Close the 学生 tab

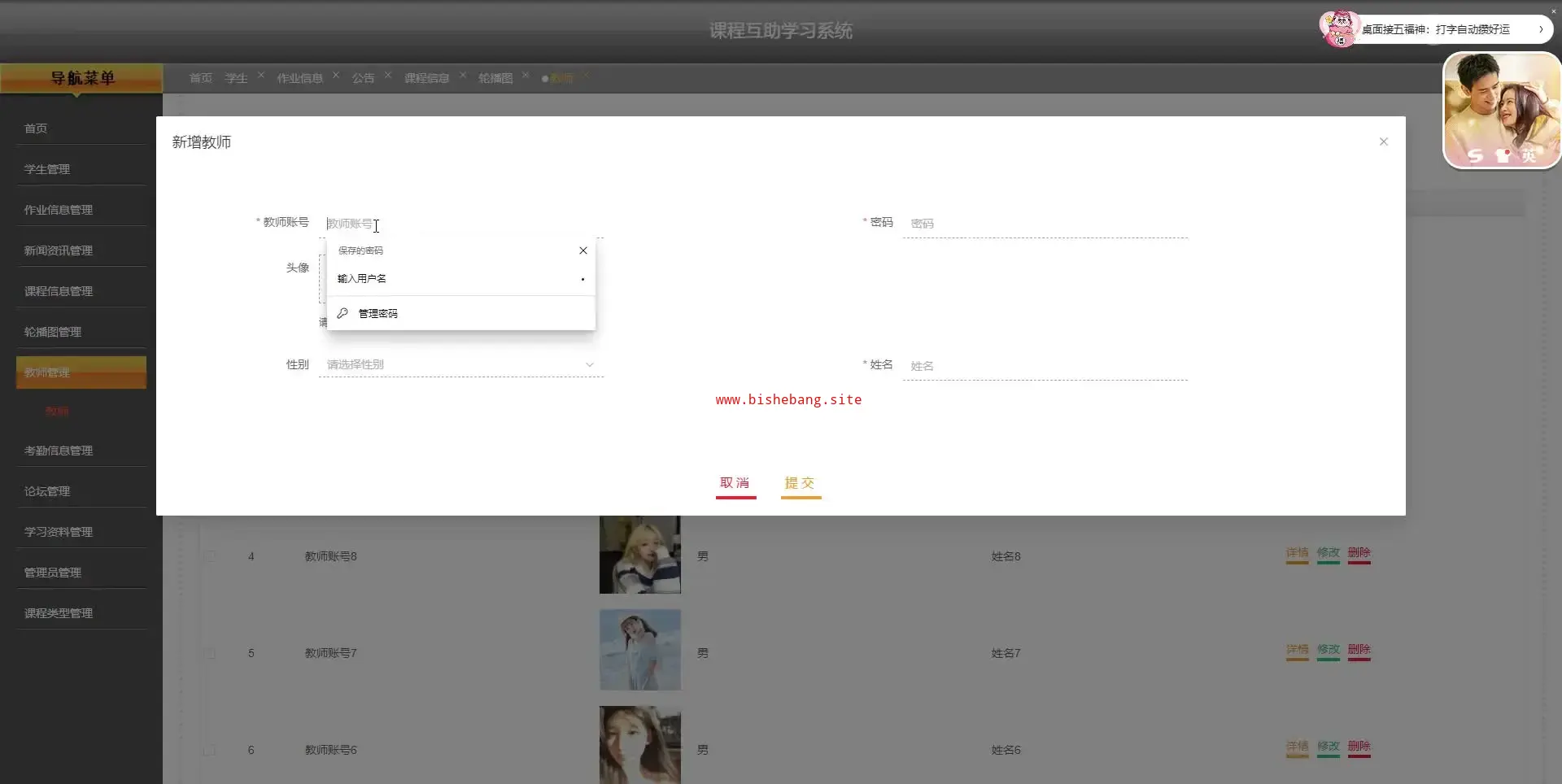coord(261,75)
